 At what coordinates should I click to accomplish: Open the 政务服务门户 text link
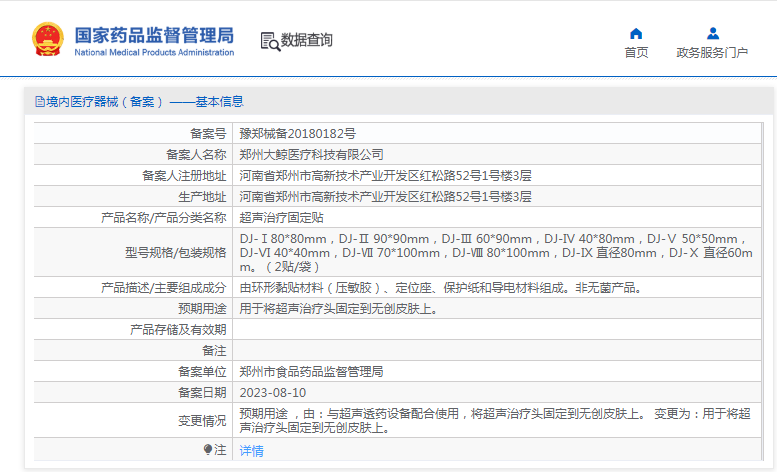(712, 53)
